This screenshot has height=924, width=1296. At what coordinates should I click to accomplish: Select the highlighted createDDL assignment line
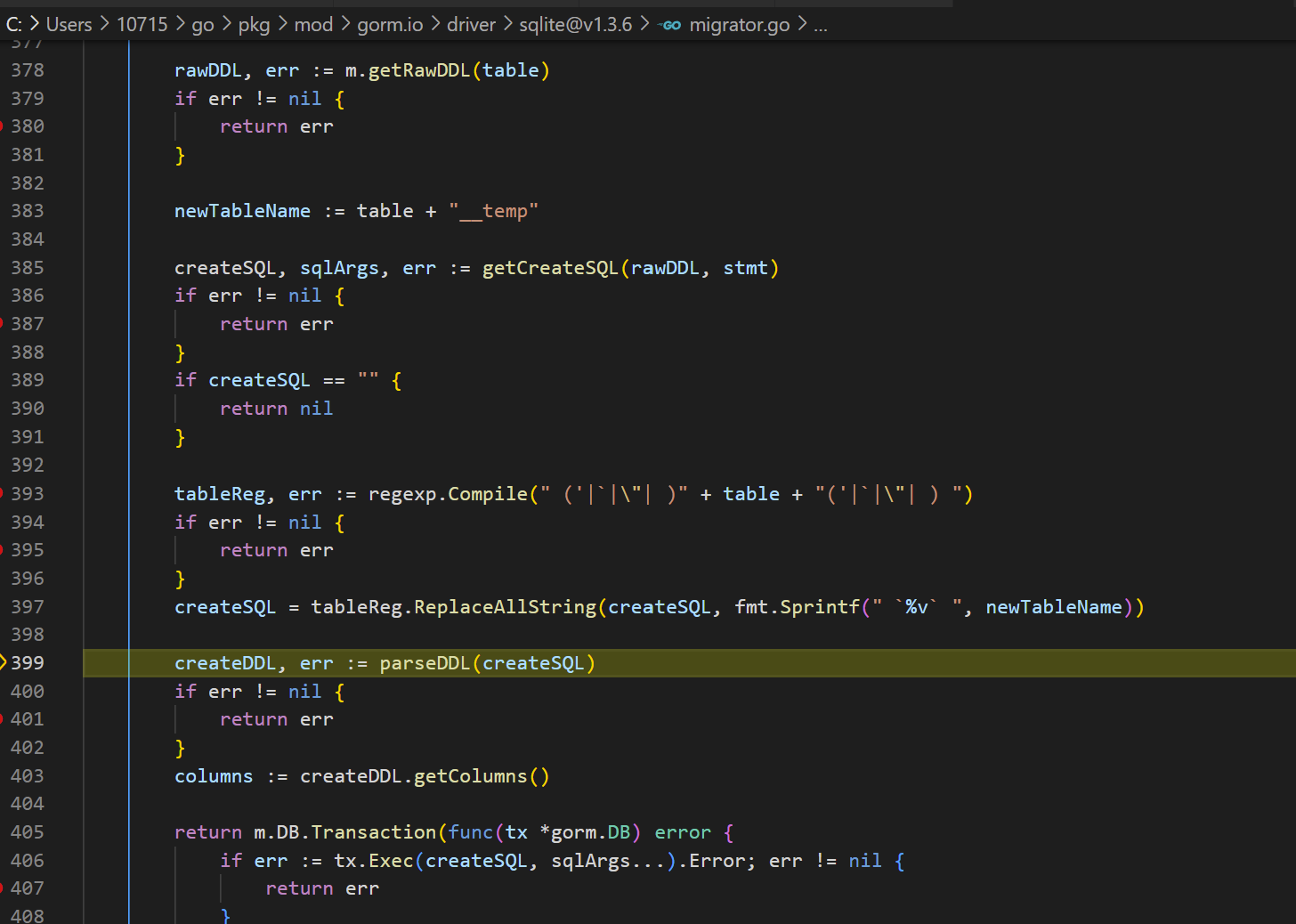tap(383, 662)
